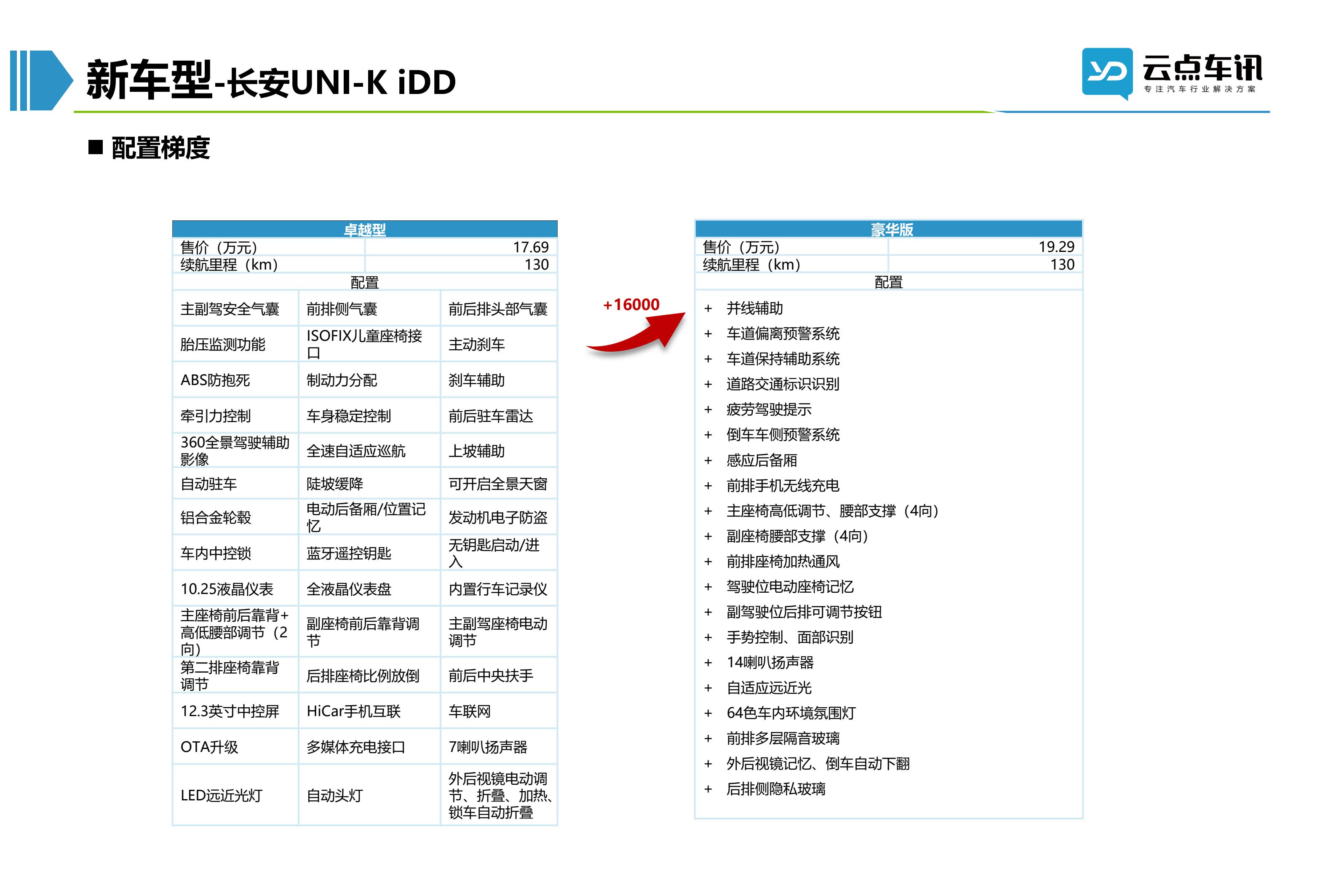This screenshot has width=1344, height=896.
Task: Click the LED远近光灯 cell
Action: pos(235,795)
